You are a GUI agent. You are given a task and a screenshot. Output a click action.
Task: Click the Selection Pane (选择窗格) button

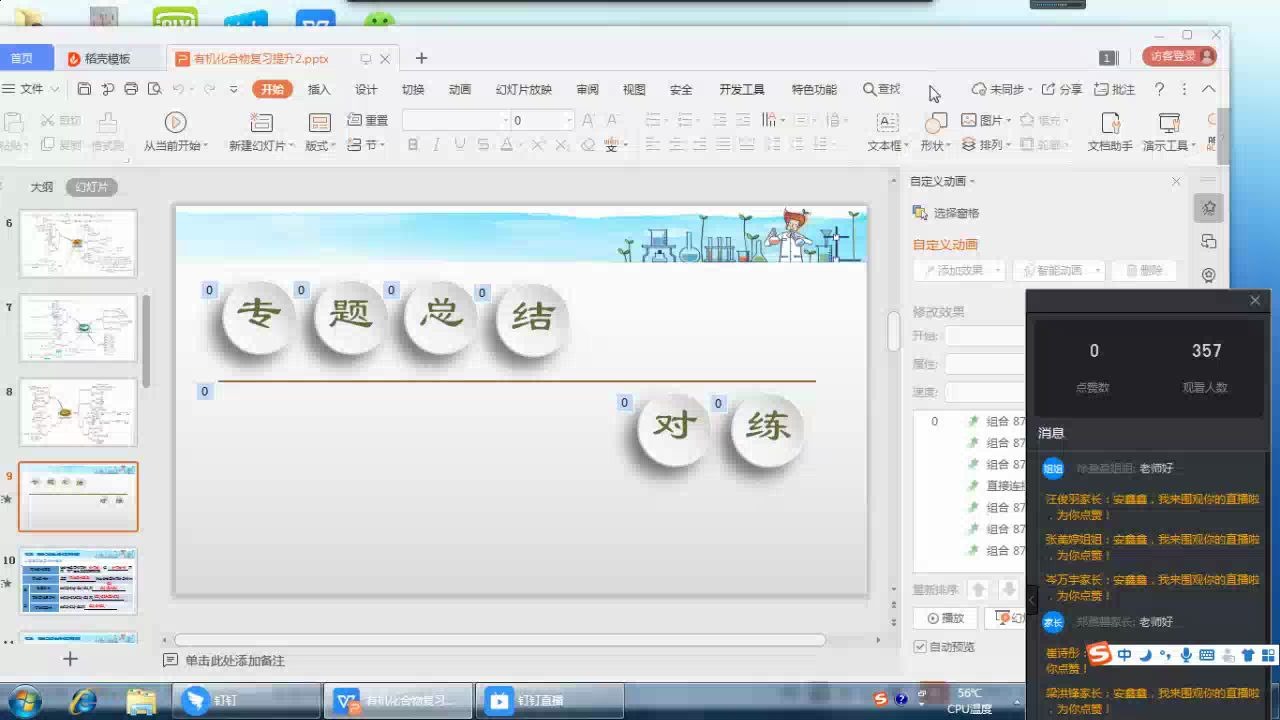[946, 212]
